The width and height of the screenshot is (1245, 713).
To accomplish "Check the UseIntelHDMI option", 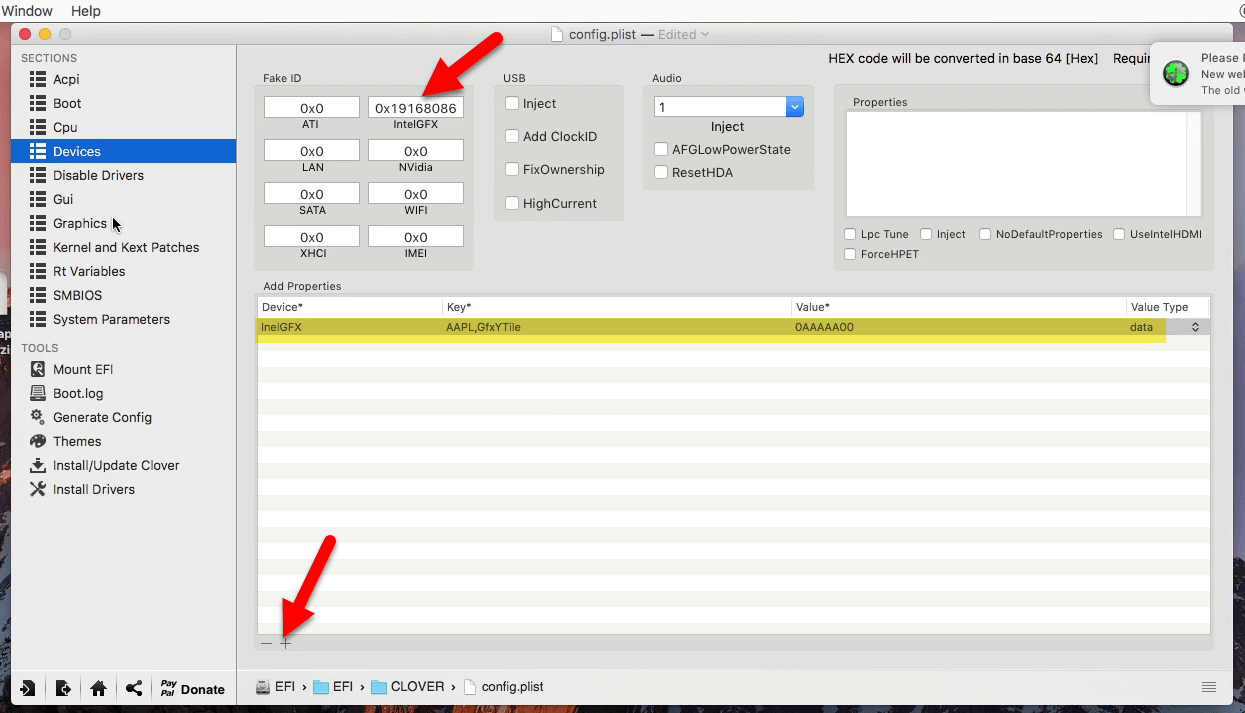I will [x=1119, y=234].
